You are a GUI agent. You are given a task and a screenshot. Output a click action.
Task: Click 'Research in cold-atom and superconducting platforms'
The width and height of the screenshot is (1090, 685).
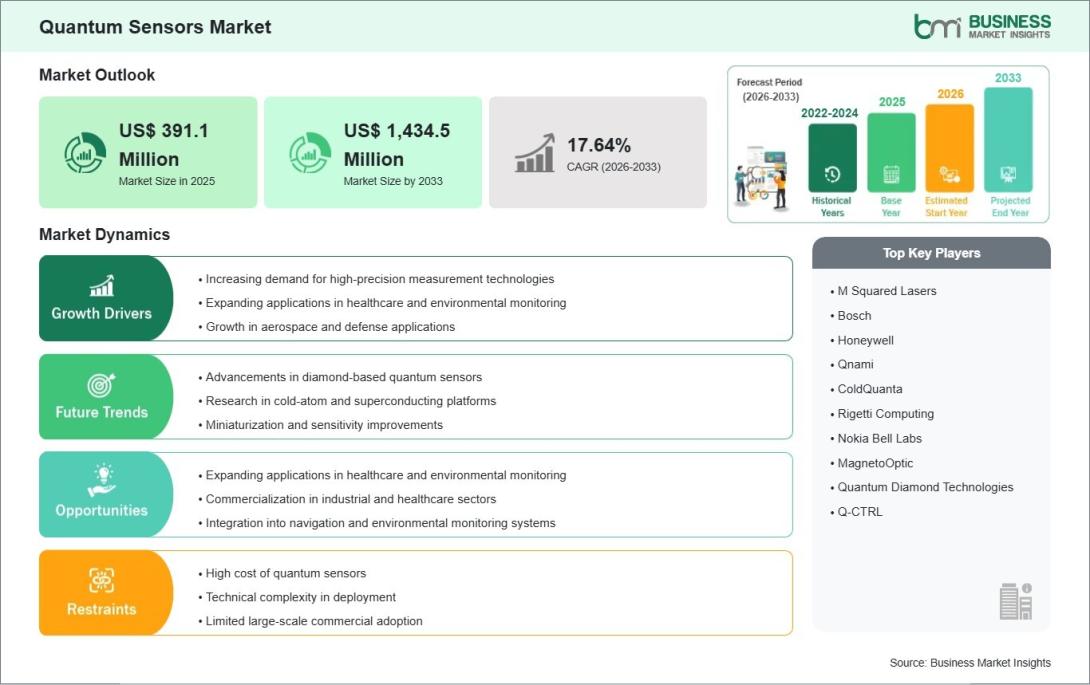point(350,401)
